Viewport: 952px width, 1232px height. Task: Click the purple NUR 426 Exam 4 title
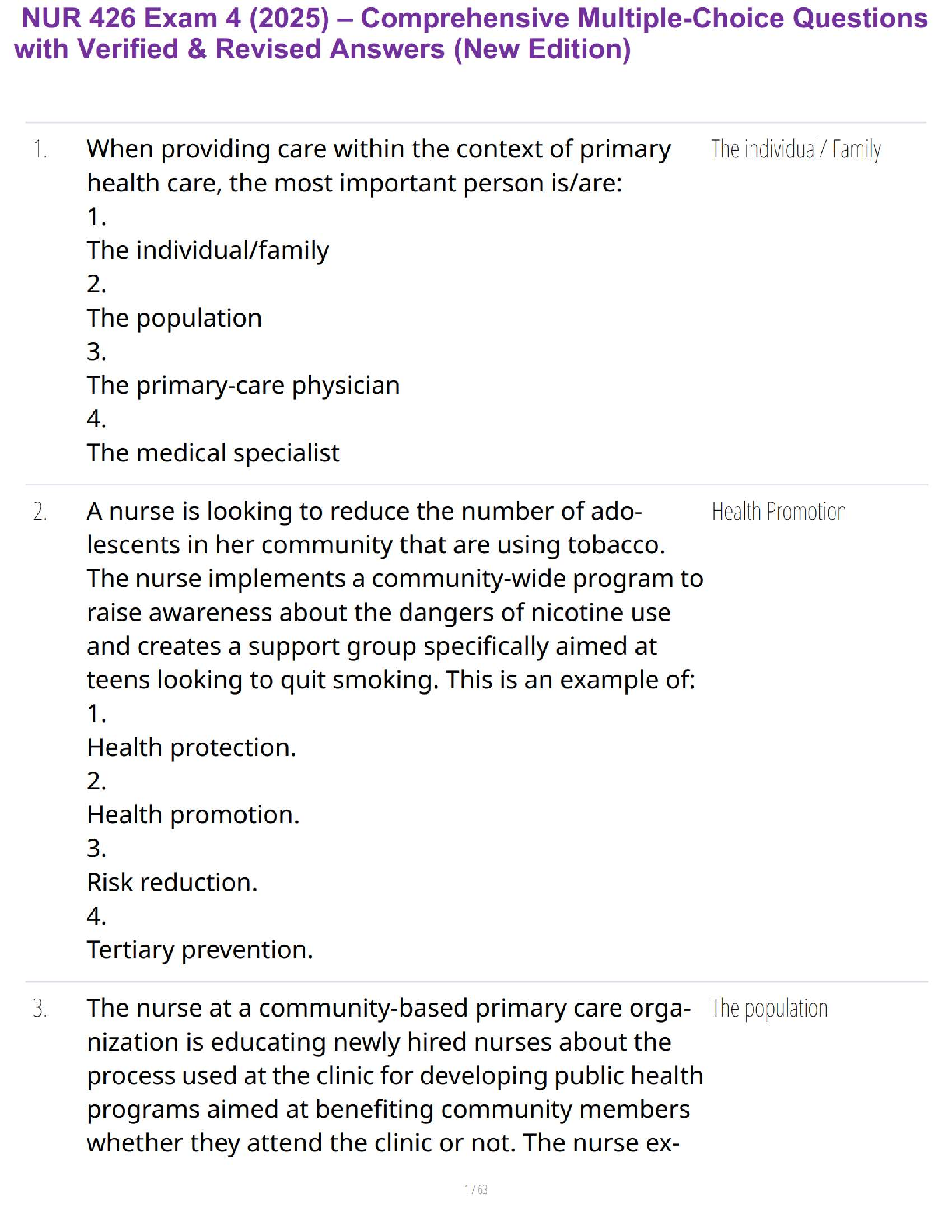(x=474, y=18)
